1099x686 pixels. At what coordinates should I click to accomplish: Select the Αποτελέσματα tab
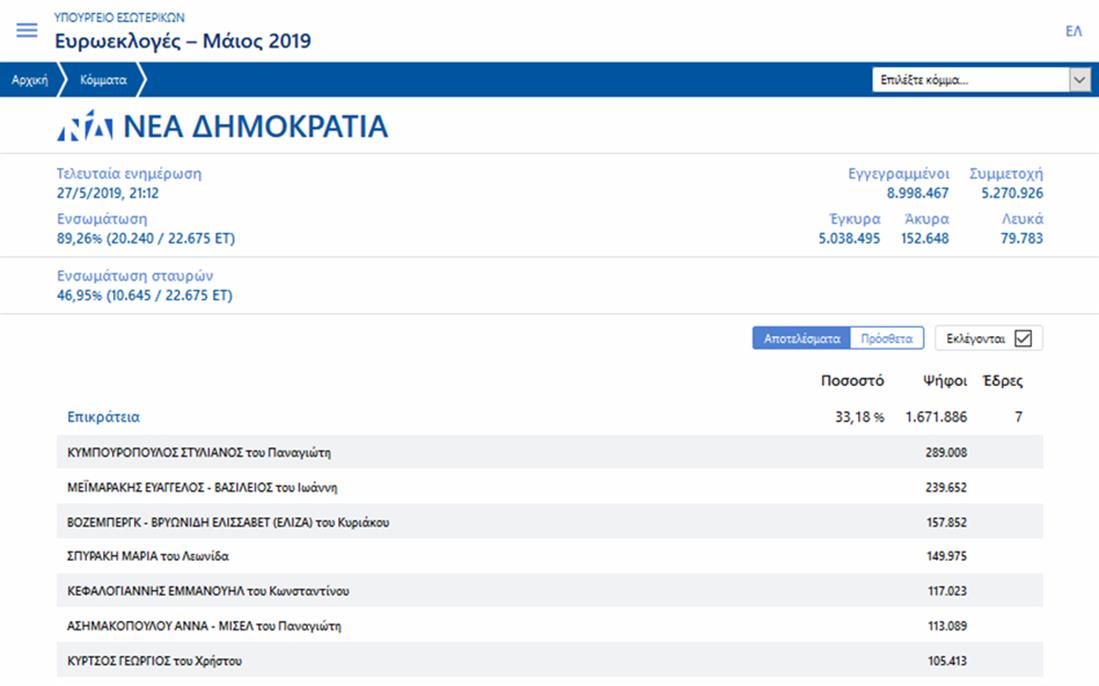click(x=801, y=338)
